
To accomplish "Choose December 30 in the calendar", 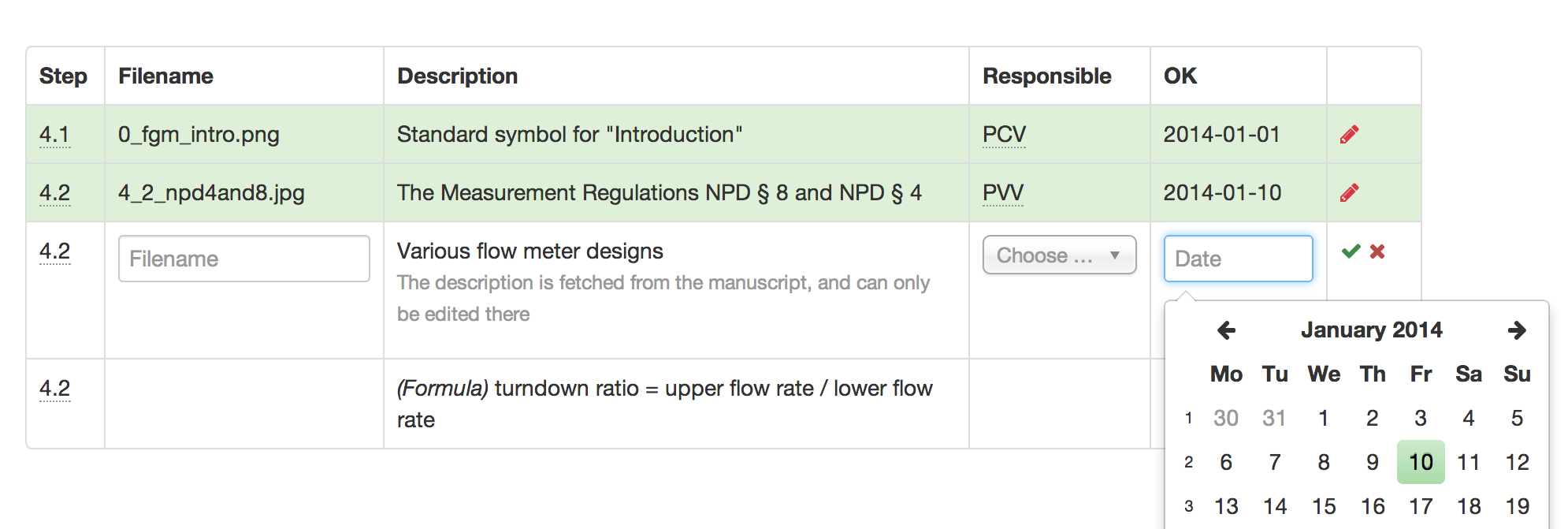I will click(x=1226, y=418).
